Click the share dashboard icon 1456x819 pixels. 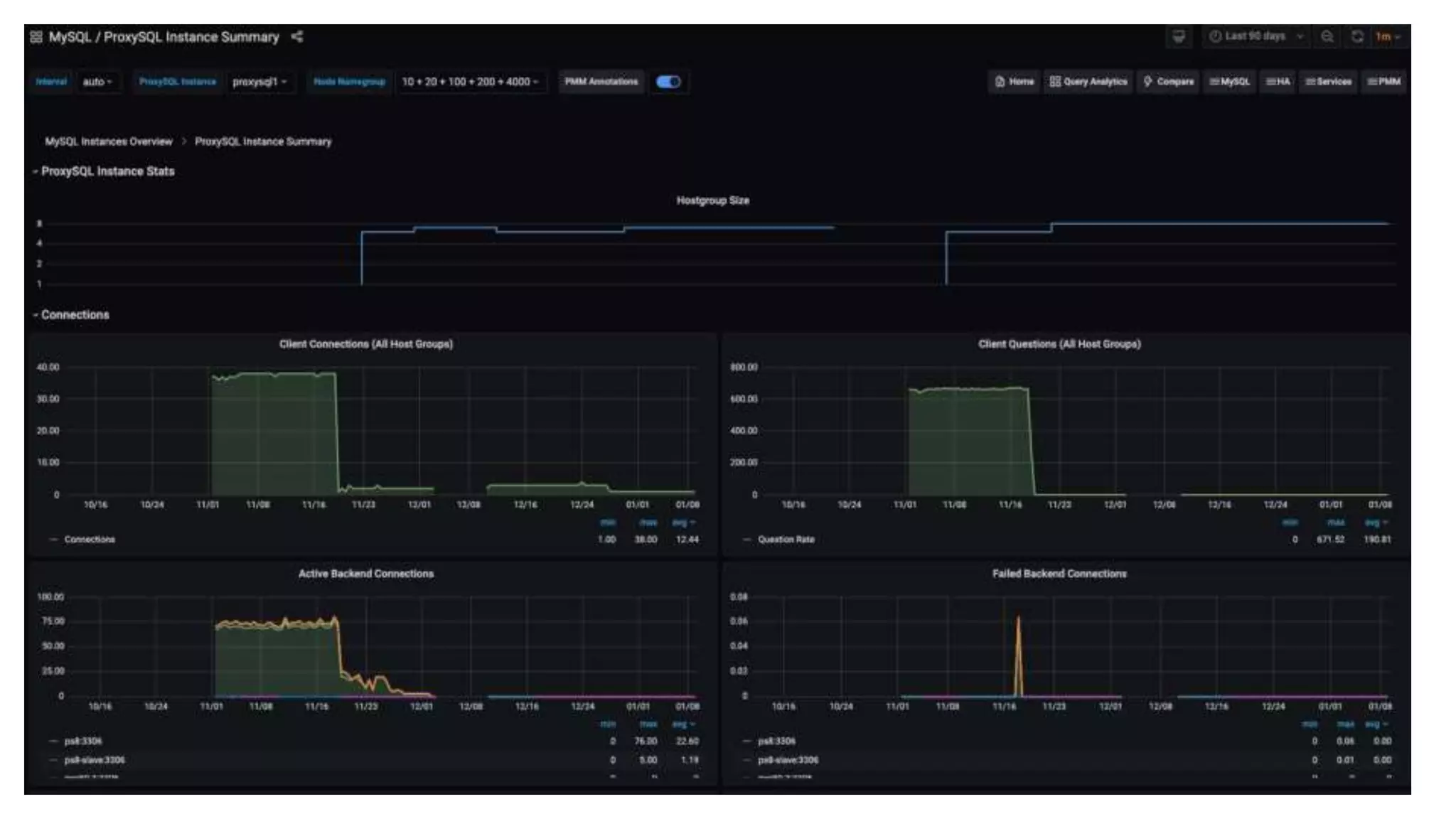coord(297,37)
